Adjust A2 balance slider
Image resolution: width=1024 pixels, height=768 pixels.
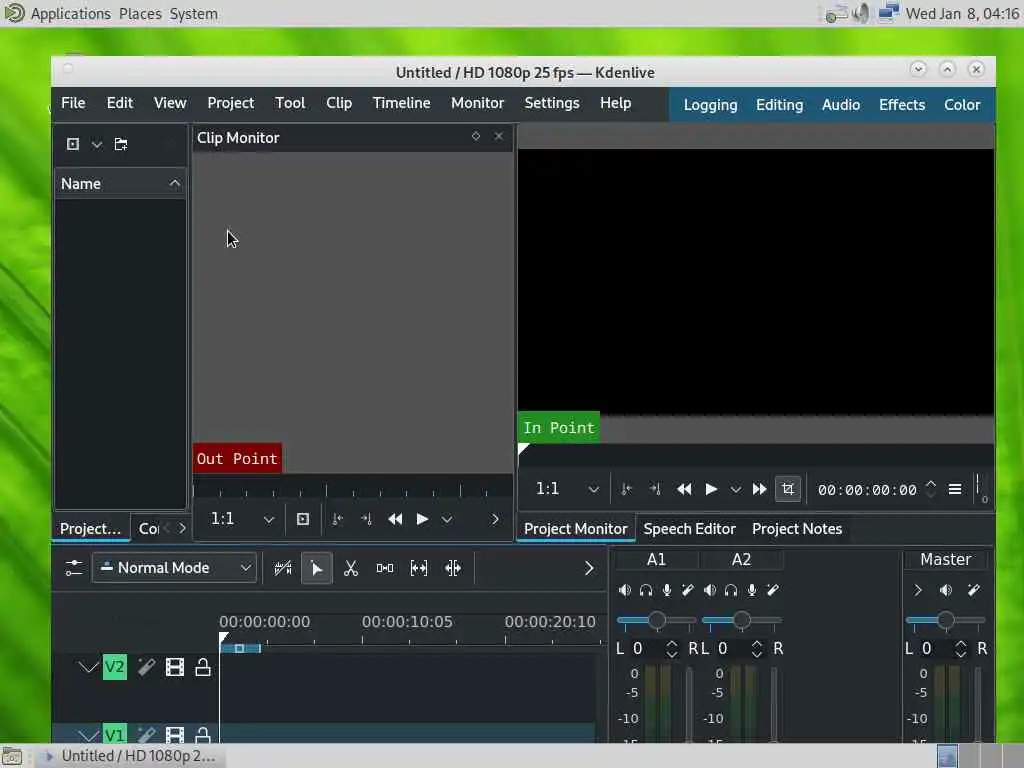pos(742,620)
